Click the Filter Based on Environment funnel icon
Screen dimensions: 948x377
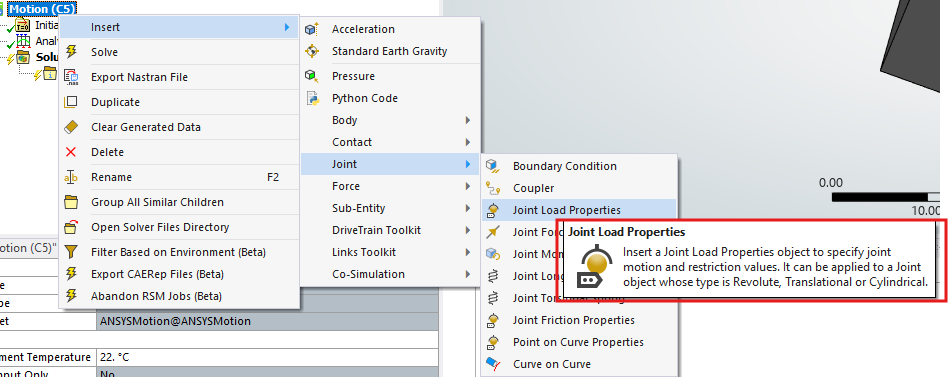point(71,252)
